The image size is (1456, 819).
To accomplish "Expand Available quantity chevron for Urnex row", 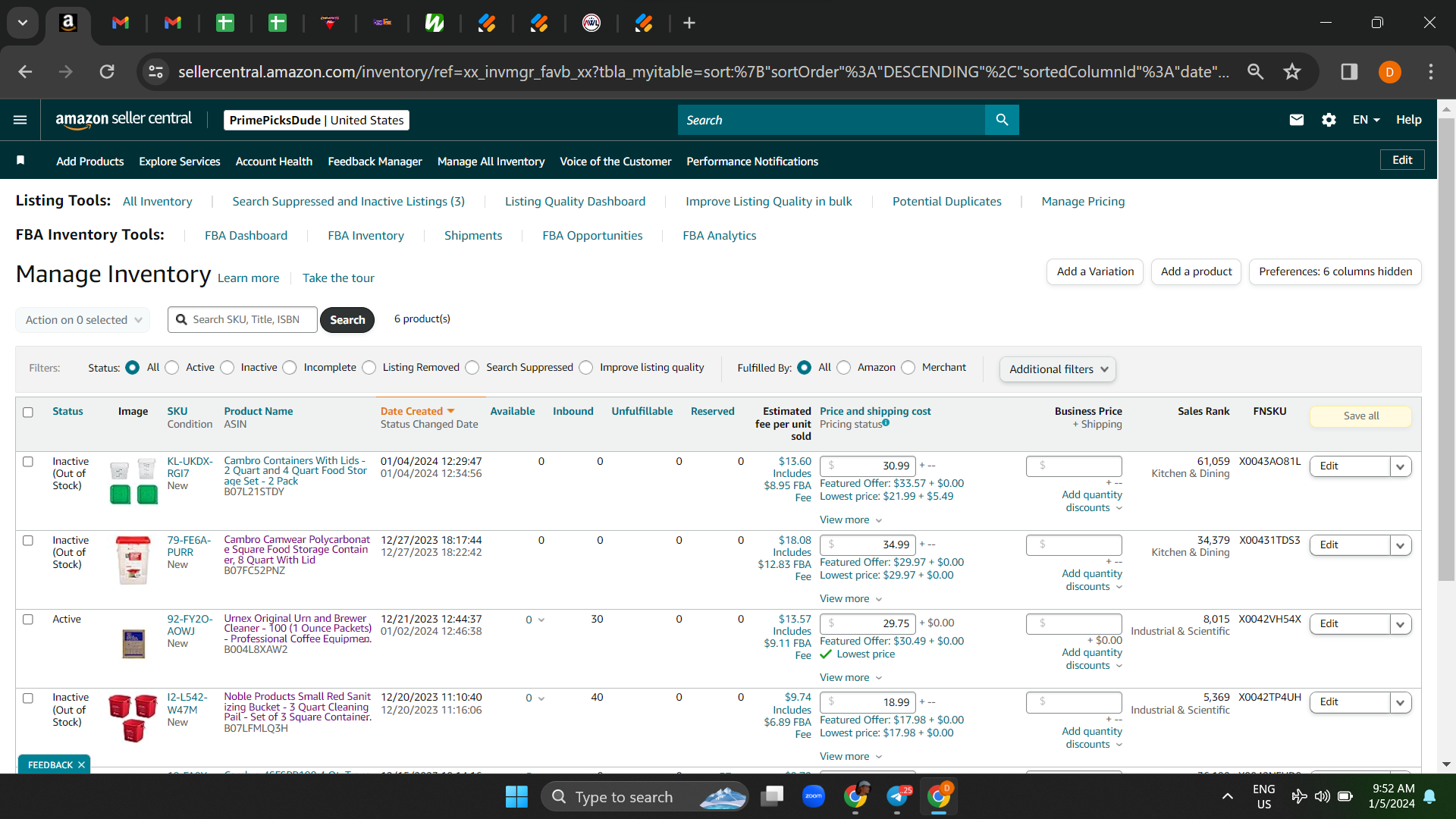I will pyautogui.click(x=541, y=620).
